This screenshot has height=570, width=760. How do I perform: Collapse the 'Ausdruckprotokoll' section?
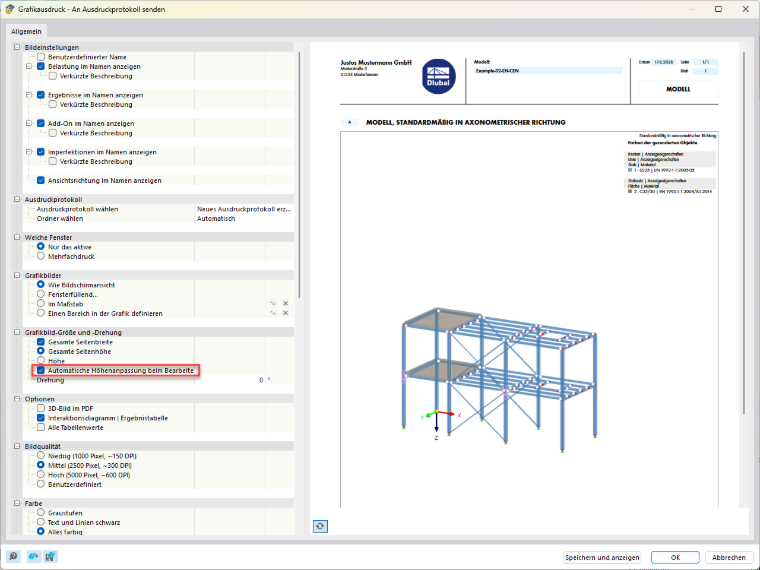tap(17, 199)
